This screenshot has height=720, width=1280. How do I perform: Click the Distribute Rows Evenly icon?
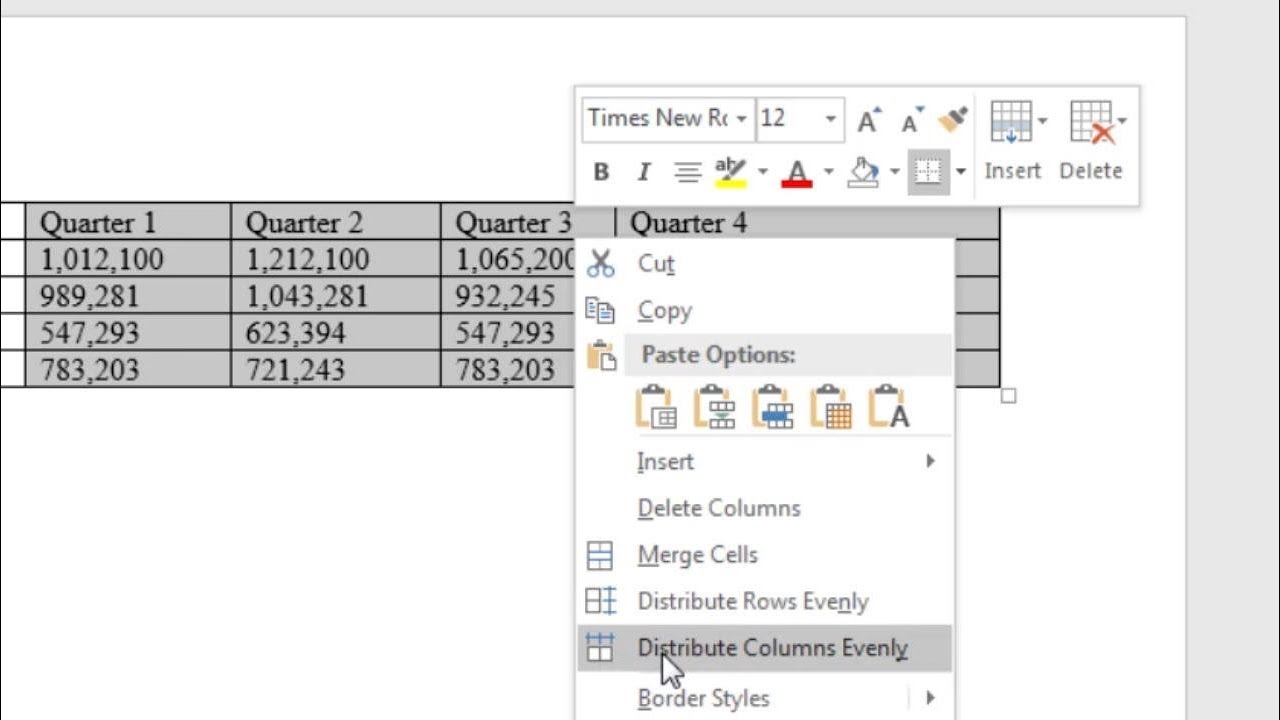601,601
